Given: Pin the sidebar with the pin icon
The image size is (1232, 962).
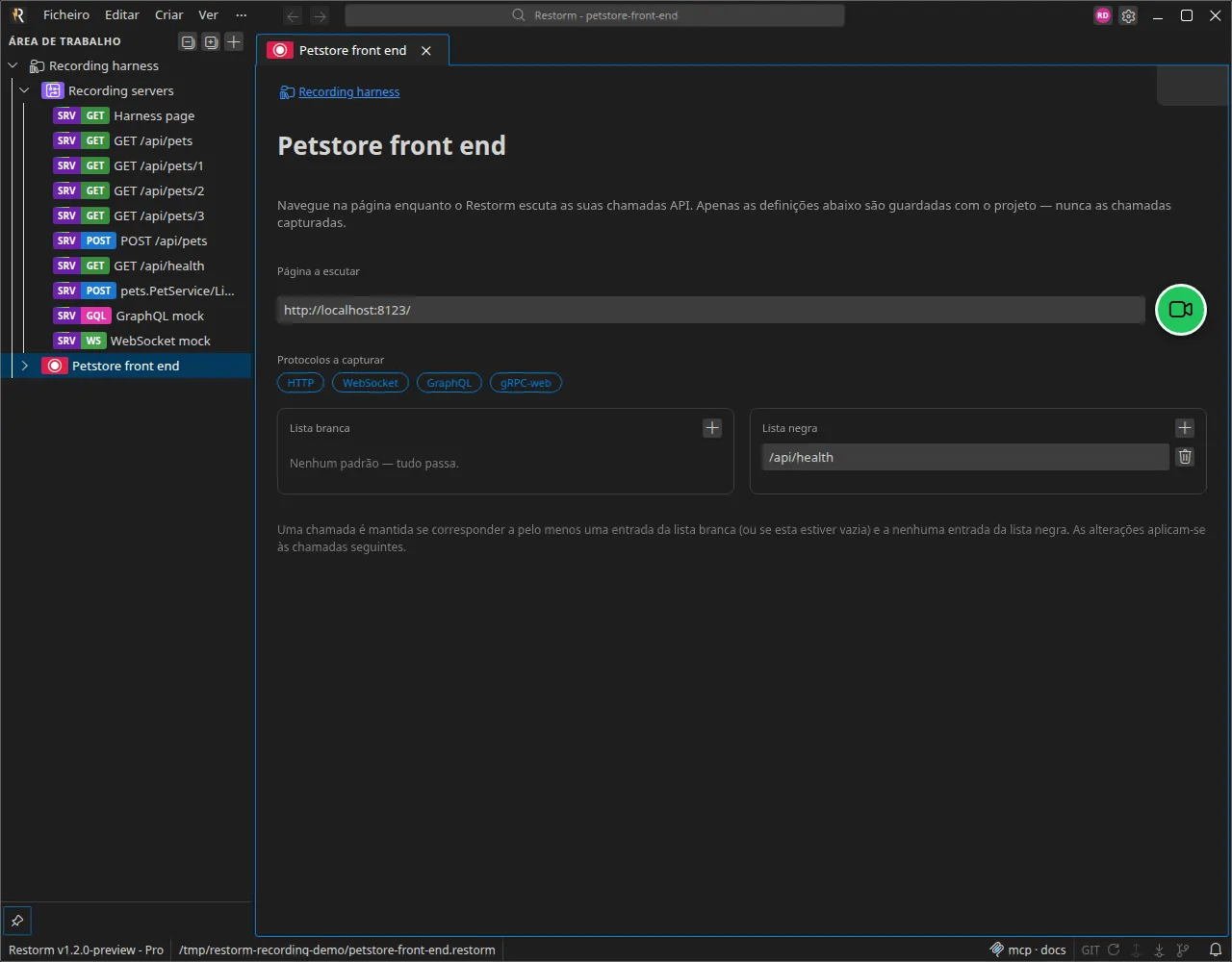Looking at the screenshot, I should pyautogui.click(x=17, y=920).
